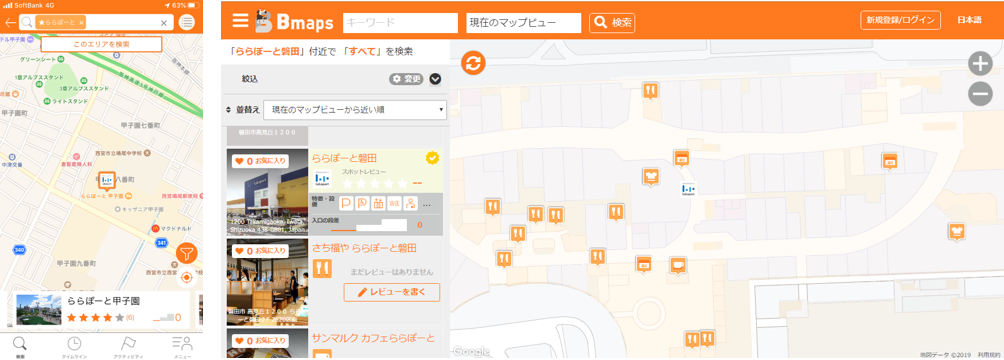Viewport: 1004px width, 360px height.
Task: Click the 並替え sort arrows icon
Action: 229,110
